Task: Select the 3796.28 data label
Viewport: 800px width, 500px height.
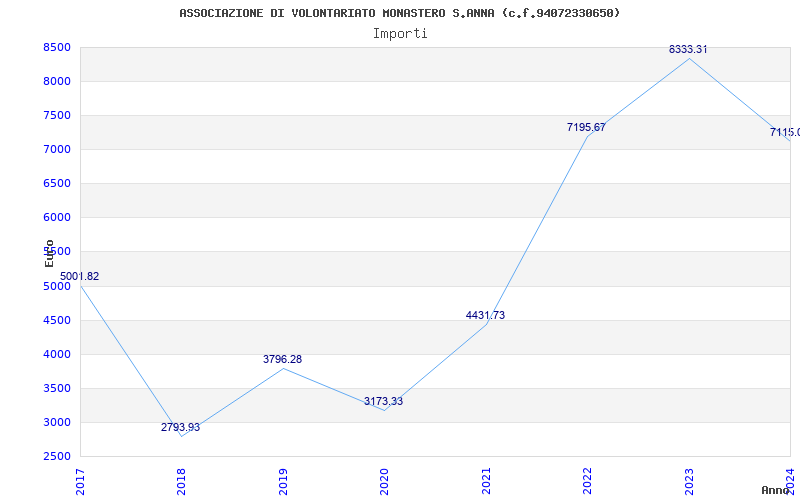Action: pos(283,359)
